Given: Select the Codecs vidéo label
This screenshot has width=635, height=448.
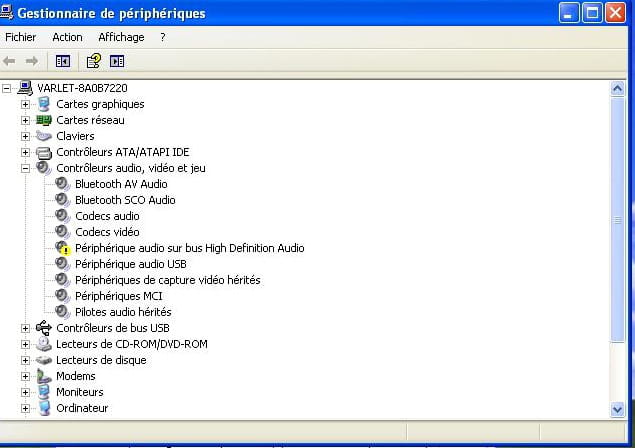Looking at the screenshot, I should [x=107, y=232].
